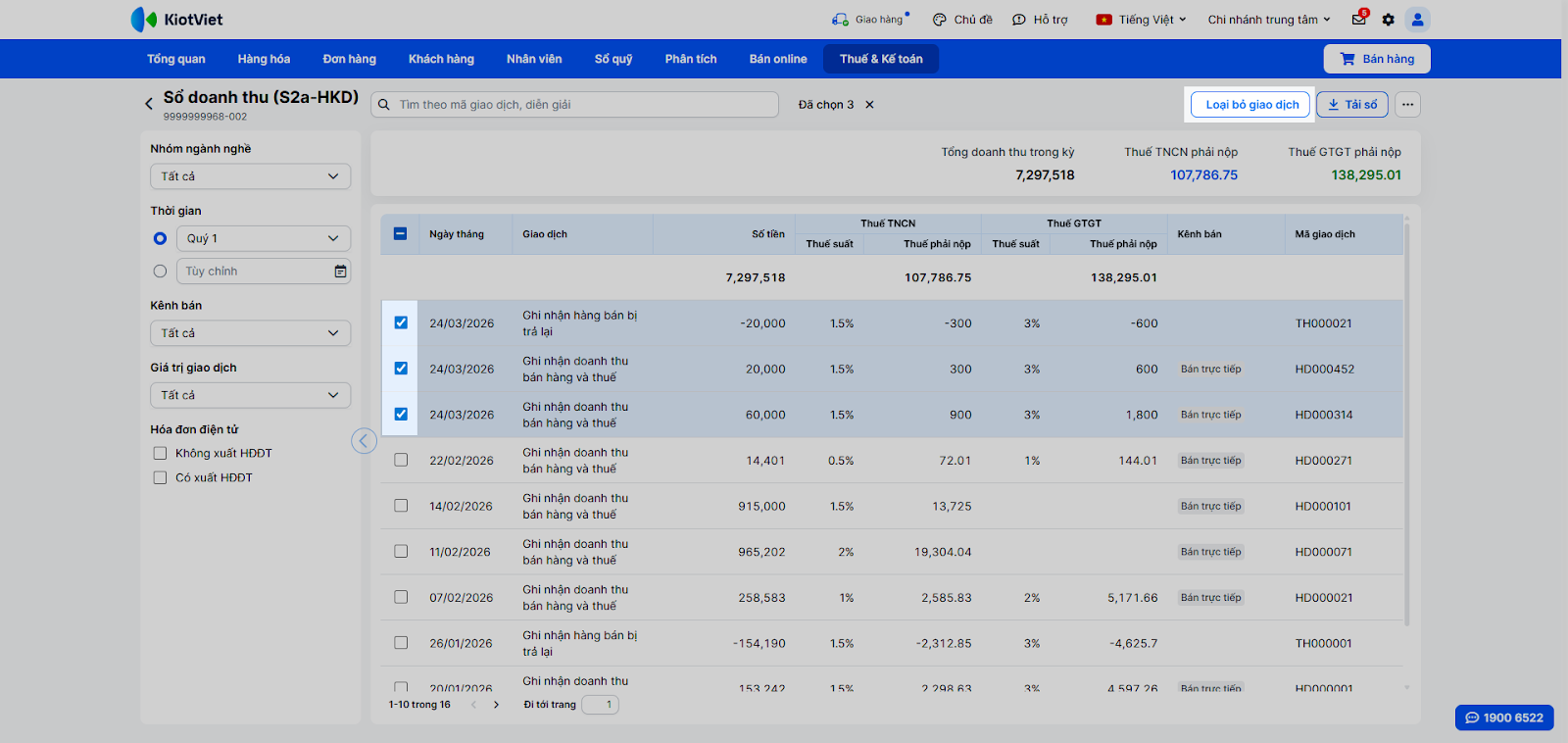Go to next page arrow in pagination
The image size is (1568, 743).
pyautogui.click(x=496, y=705)
